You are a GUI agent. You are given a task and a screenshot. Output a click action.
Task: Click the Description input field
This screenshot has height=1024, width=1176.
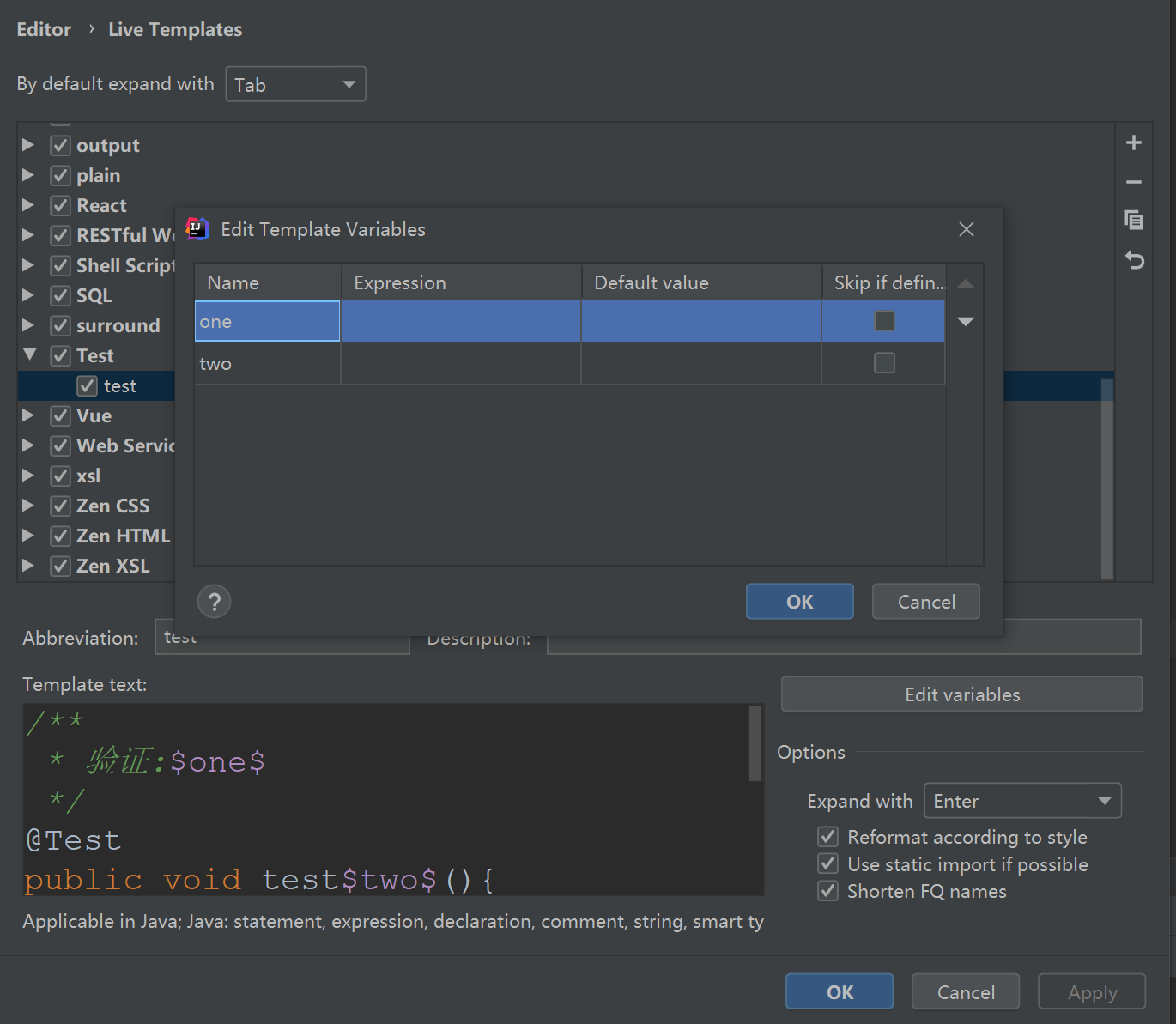844,637
